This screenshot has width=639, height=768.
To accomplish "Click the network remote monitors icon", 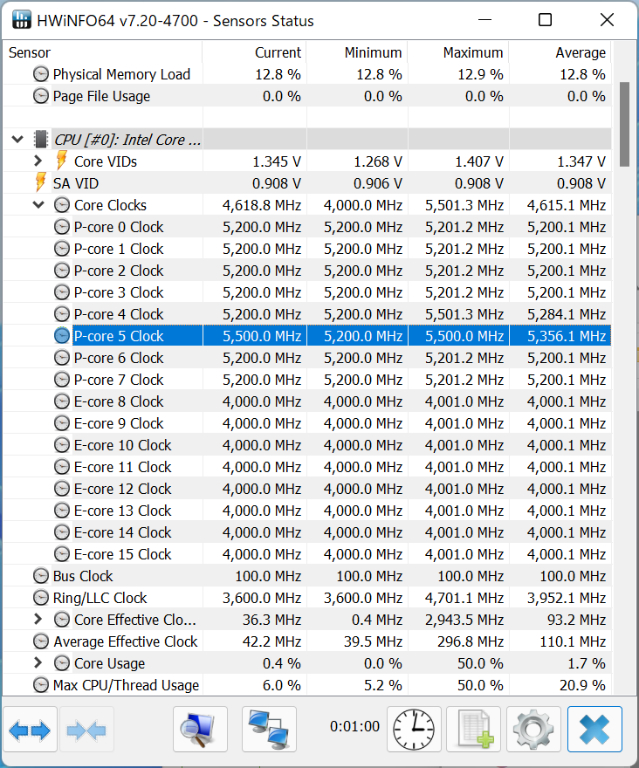I will point(269,731).
